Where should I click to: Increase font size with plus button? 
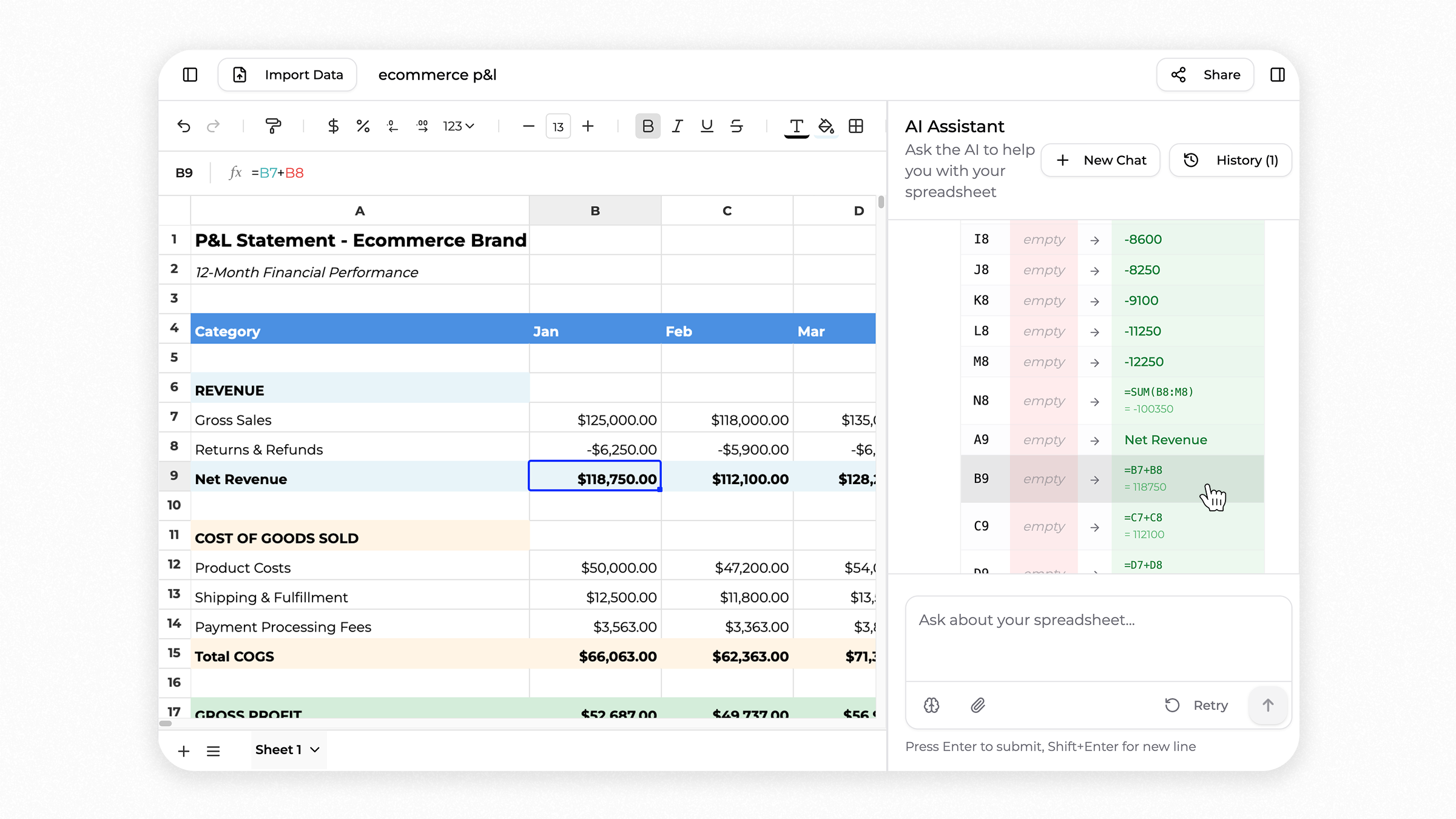pyautogui.click(x=588, y=126)
